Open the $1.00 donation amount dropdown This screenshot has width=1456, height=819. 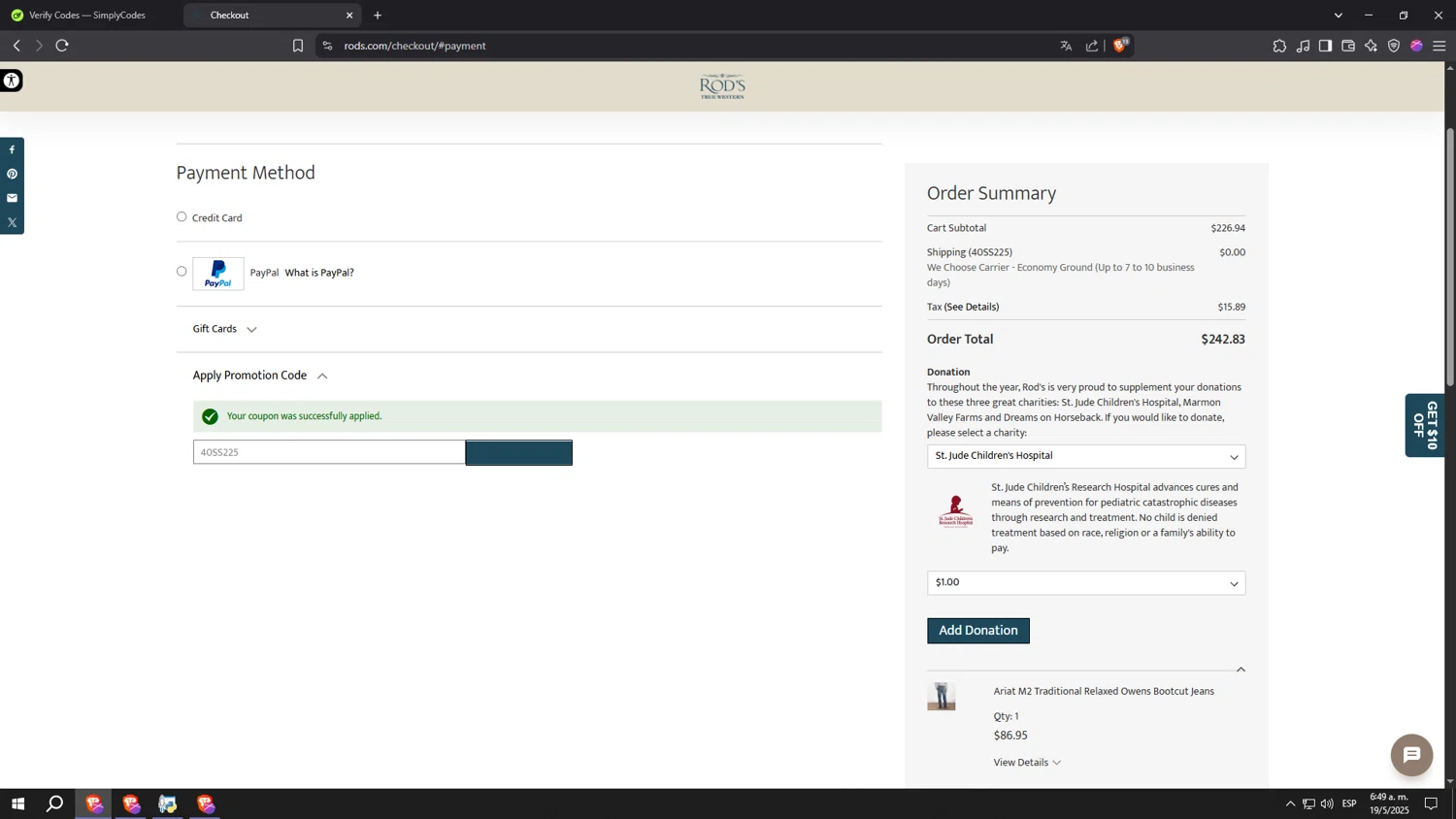tap(1086, 583)
